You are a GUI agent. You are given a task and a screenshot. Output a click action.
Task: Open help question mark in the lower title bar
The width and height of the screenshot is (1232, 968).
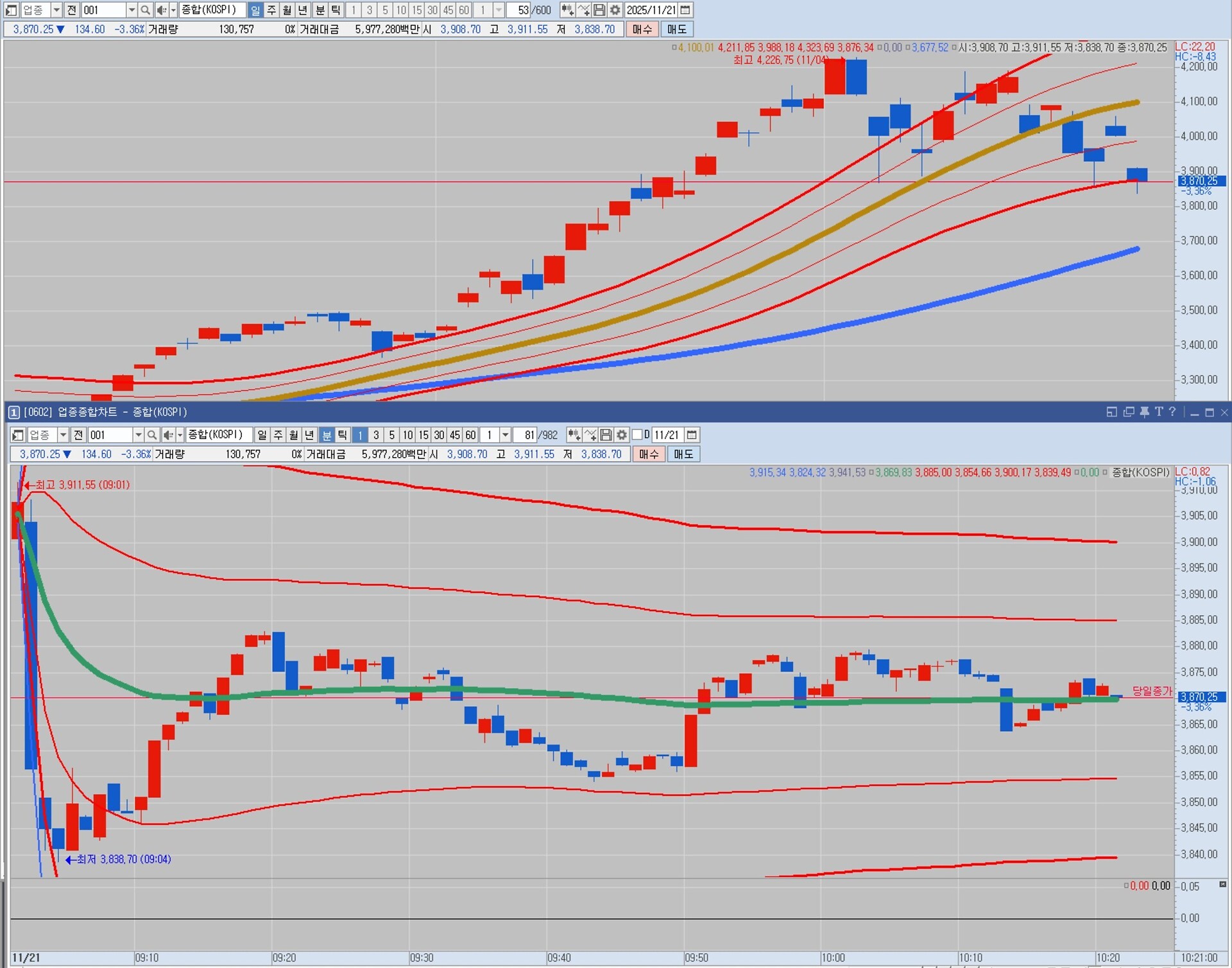(1172, 412)
